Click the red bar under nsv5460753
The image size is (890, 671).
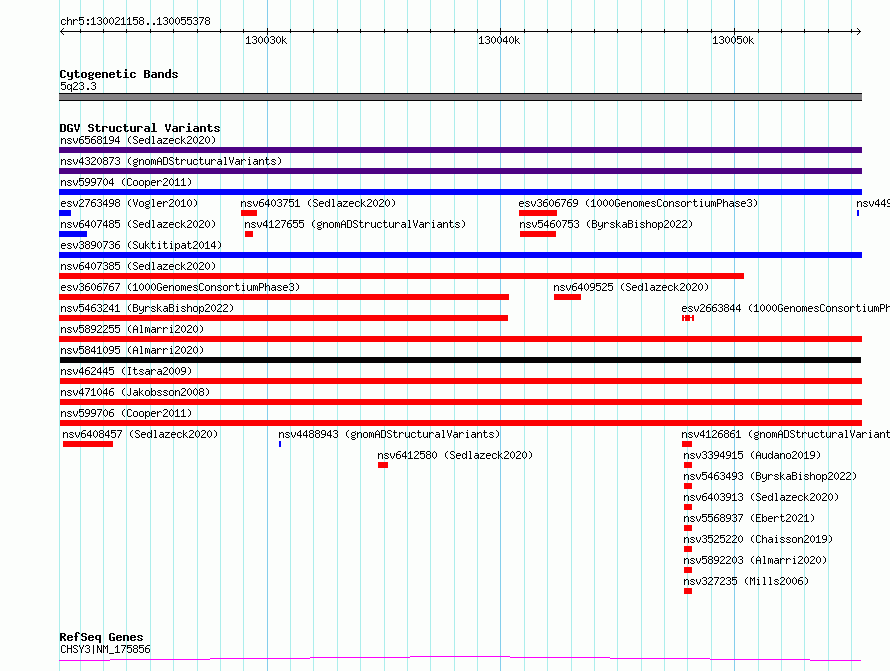click(538, 234)
